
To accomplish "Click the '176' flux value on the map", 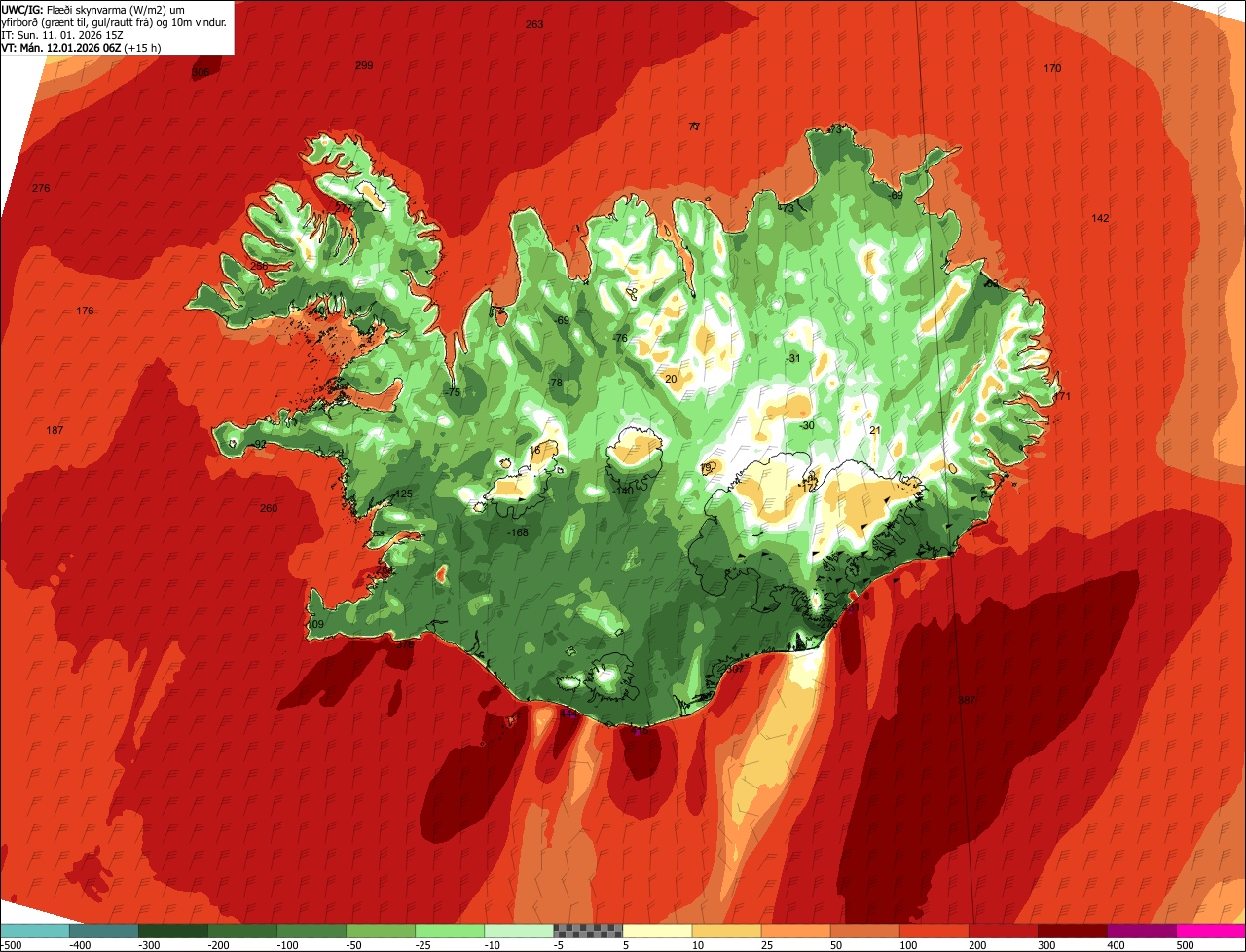I will tap(86, 311).
